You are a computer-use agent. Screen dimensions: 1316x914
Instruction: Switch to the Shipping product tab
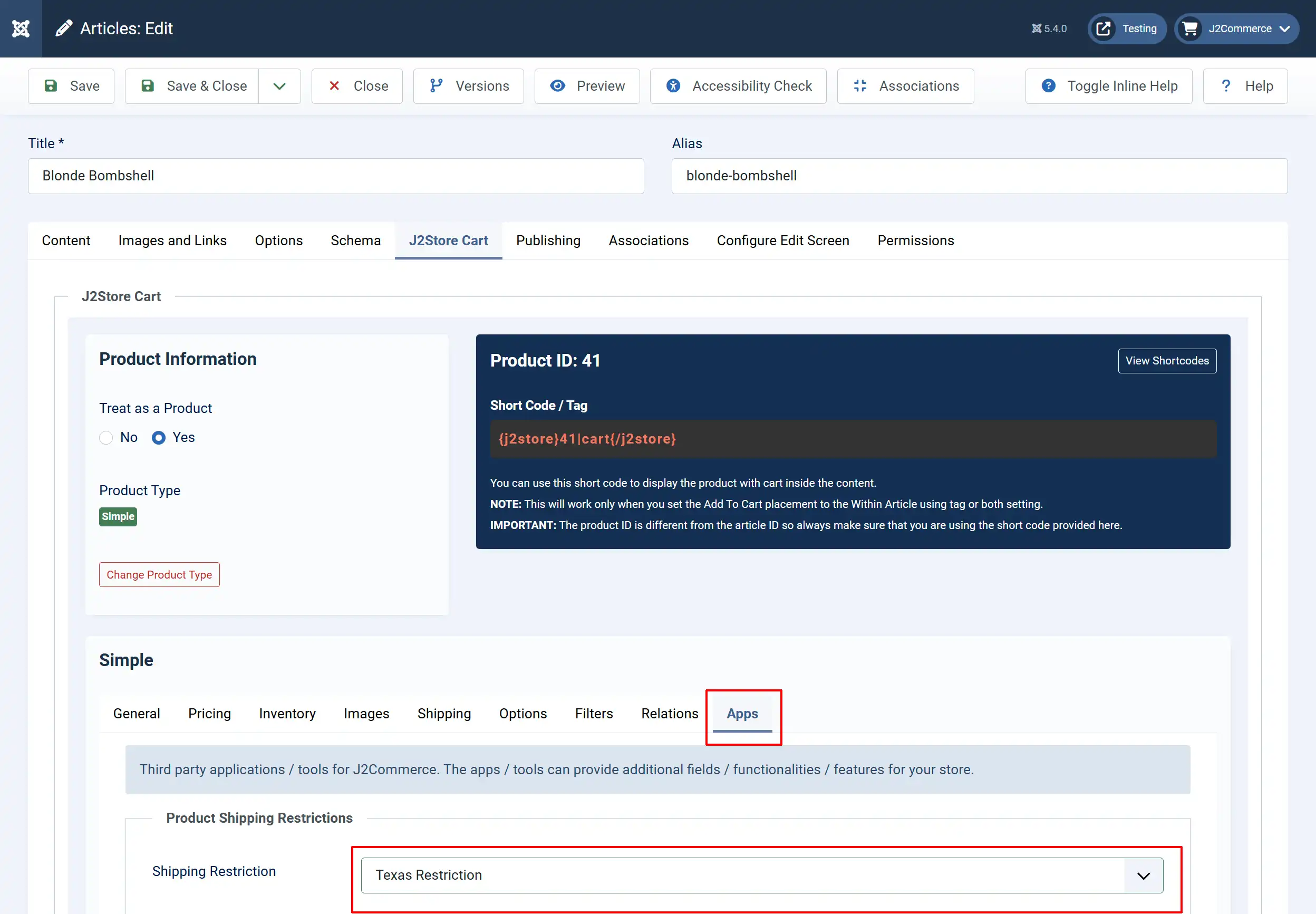point(444,714)
